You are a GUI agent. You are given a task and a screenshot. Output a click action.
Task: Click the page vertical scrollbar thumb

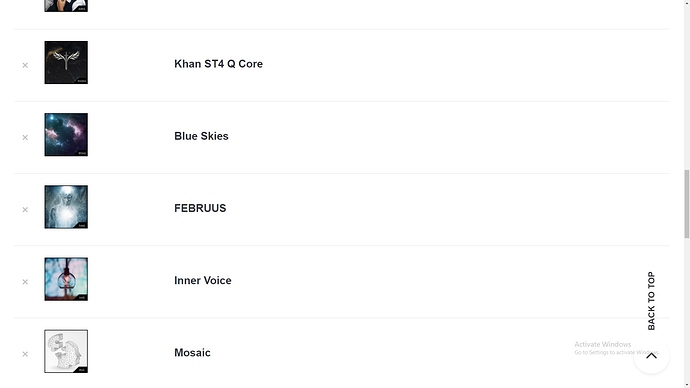click(x=686, y=204)
